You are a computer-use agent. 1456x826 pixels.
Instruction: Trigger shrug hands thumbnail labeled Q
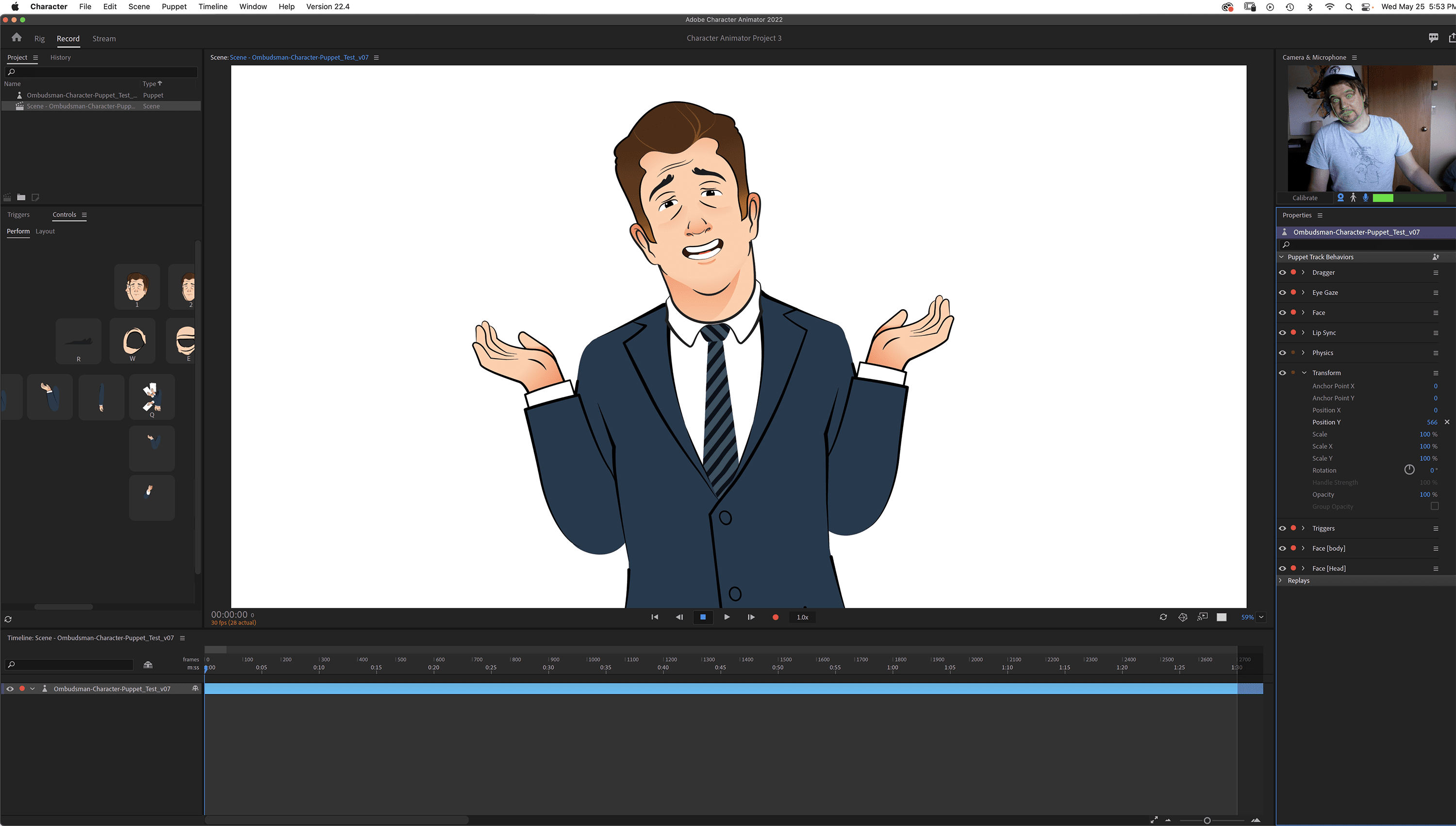pos(151,396)
